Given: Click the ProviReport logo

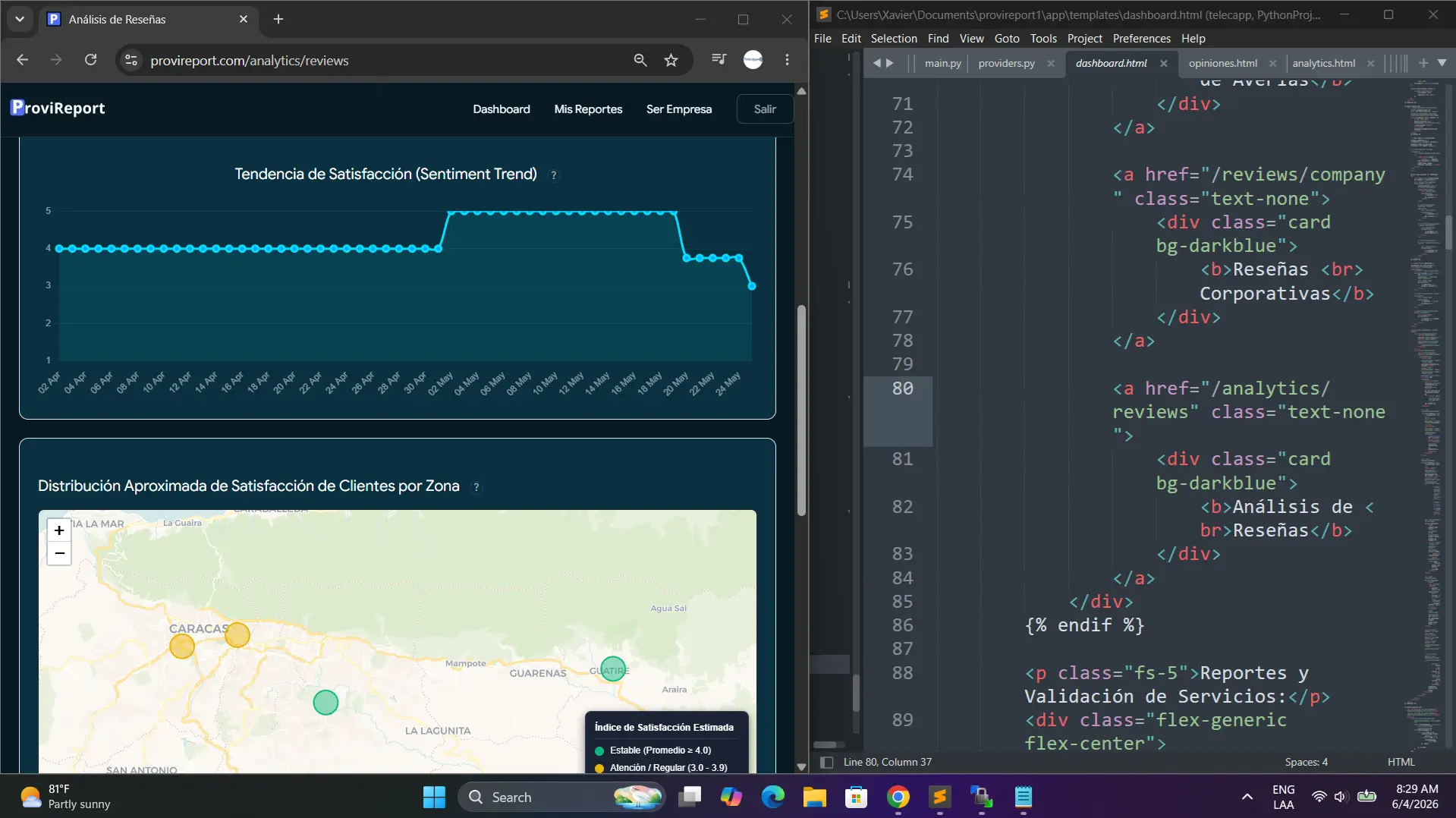Looking at the screenshot, I should (x=58, y=108).
